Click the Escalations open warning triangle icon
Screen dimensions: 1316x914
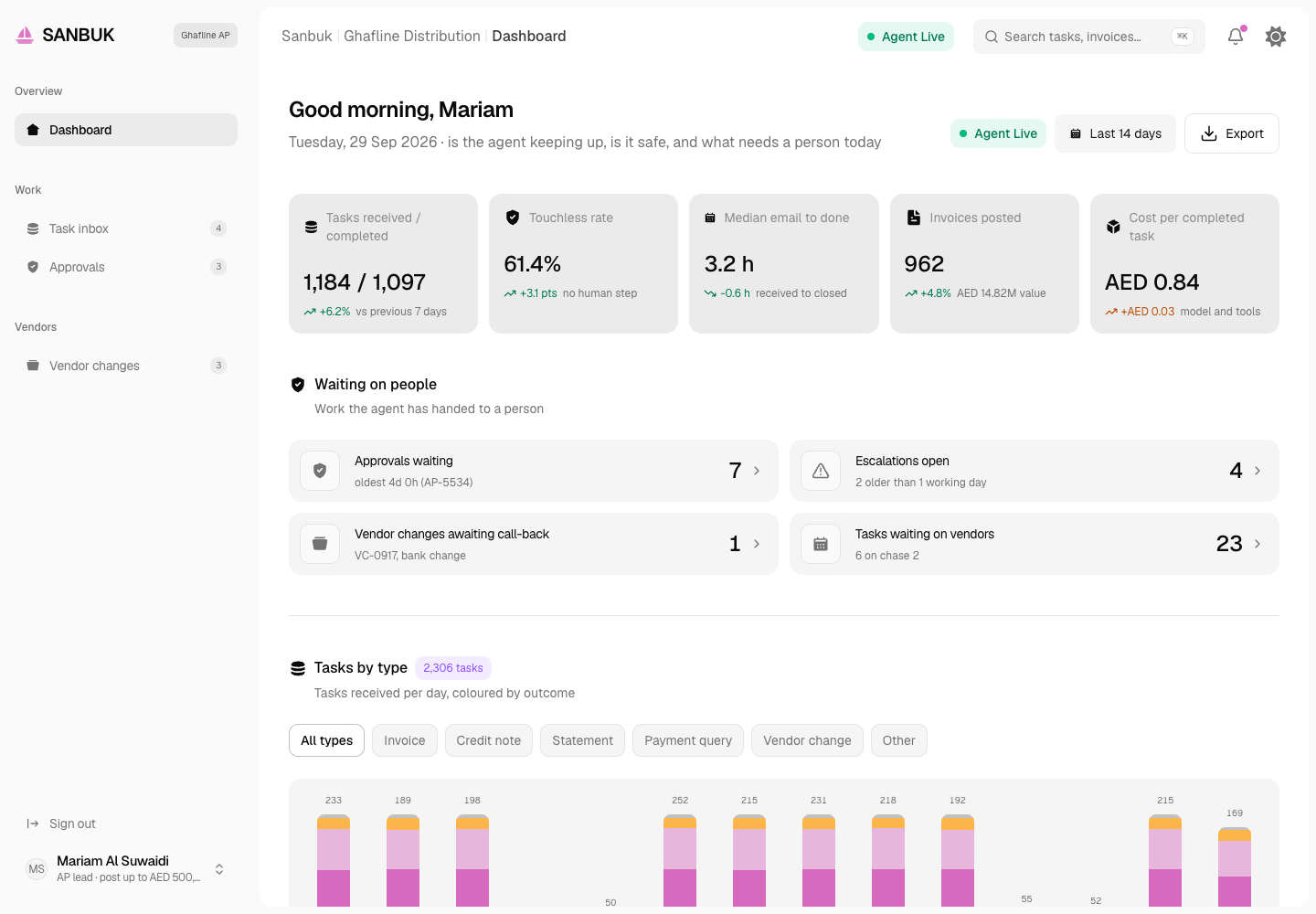tap(821, 471)
